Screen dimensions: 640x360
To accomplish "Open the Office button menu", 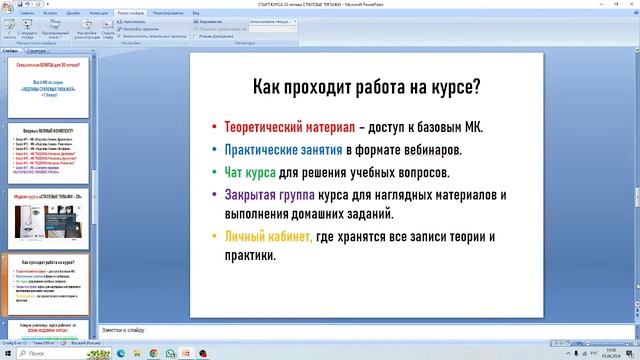I will click(x=7, y=7).
